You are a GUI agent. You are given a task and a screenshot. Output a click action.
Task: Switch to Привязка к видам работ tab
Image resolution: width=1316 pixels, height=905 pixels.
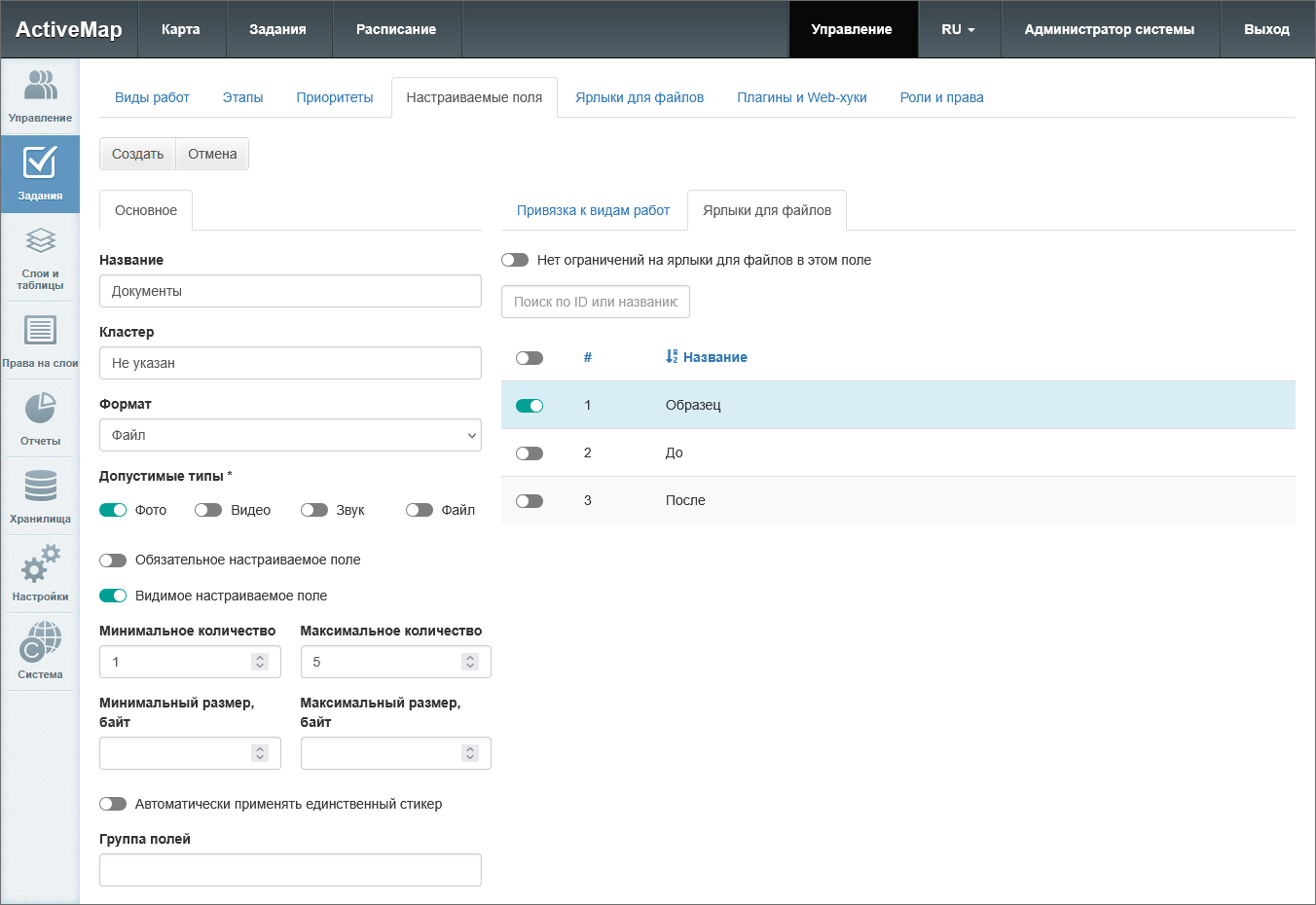pos(593,210)
